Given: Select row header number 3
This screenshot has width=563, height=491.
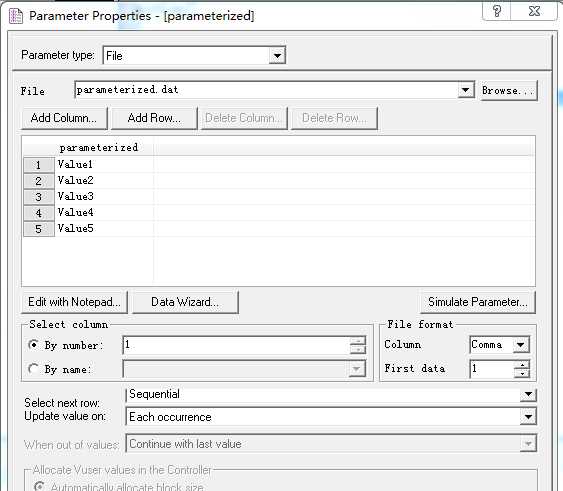Looking at the screenshot, I should [x=39, y=197].
